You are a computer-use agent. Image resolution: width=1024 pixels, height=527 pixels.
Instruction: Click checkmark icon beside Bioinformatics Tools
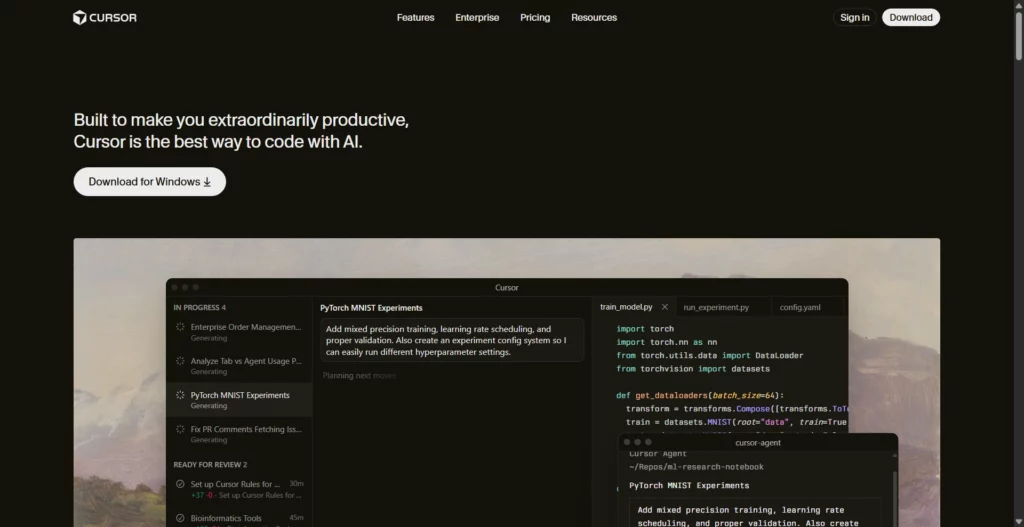(180, 518)
